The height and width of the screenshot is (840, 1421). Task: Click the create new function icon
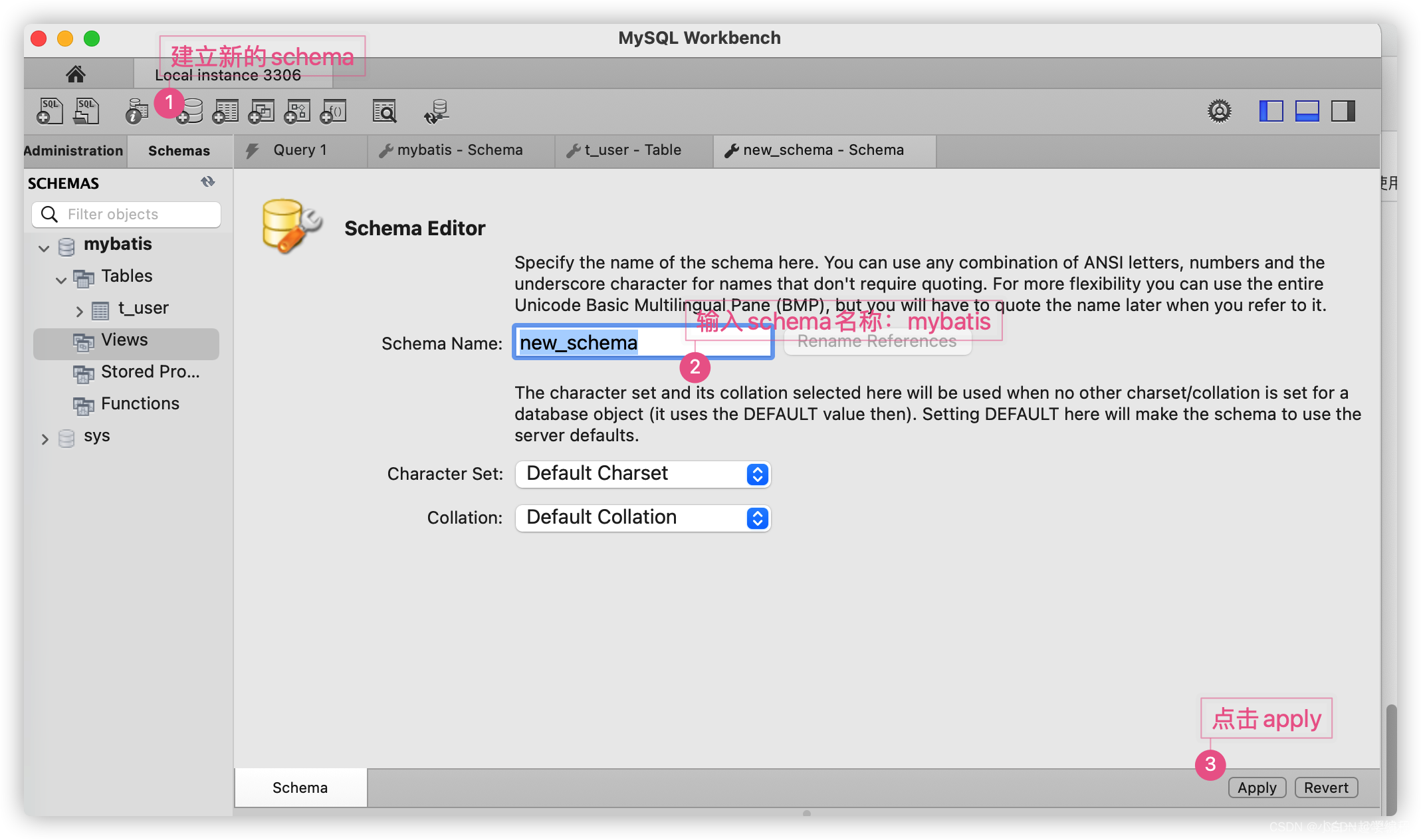pos(334,111)
